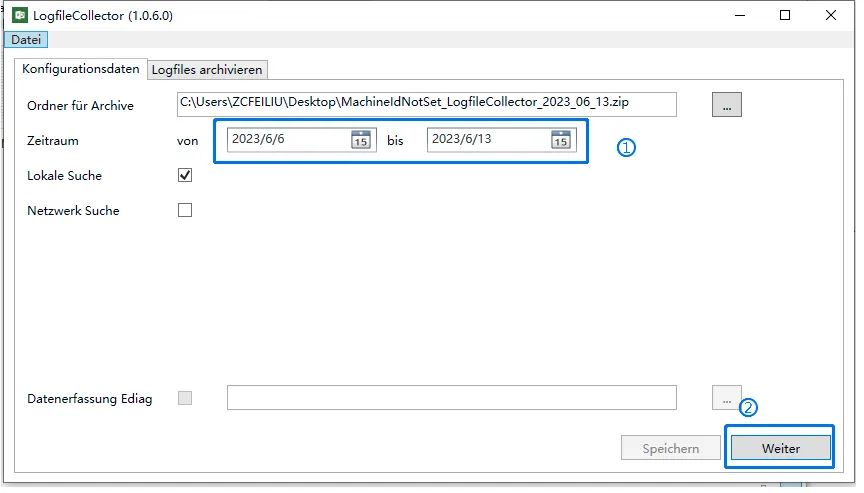Toggle the Datenerfassung Ediag checkbox
The width and height of the screenshot is (864, 493).
click(185, 398)
